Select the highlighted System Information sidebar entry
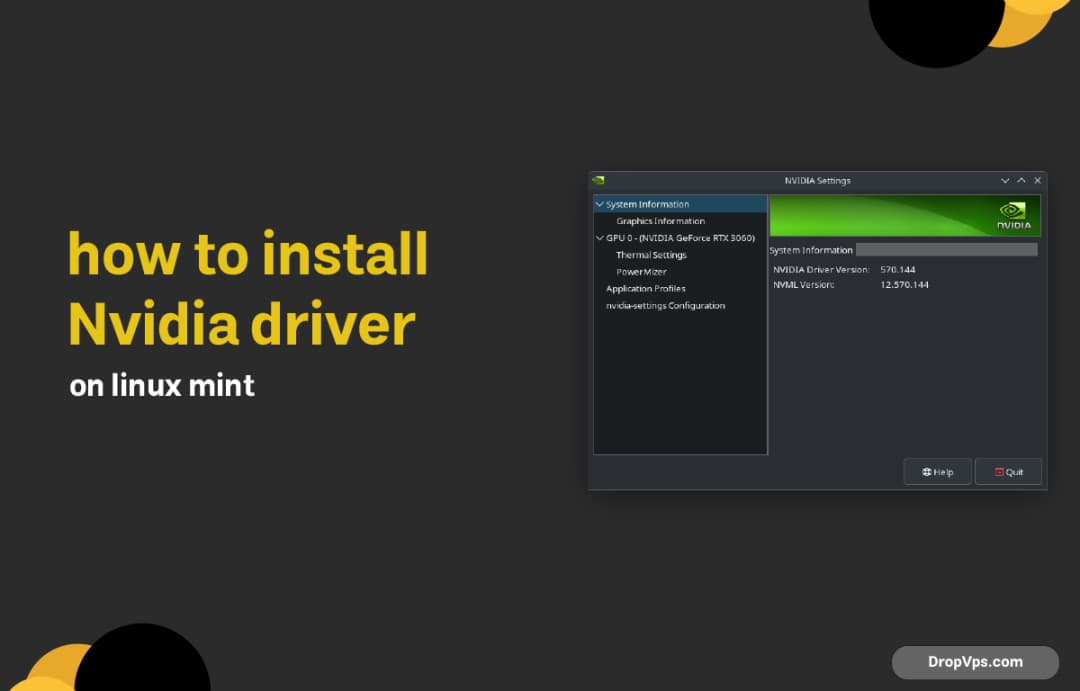The image size is (1080, 691). point(646,203)
